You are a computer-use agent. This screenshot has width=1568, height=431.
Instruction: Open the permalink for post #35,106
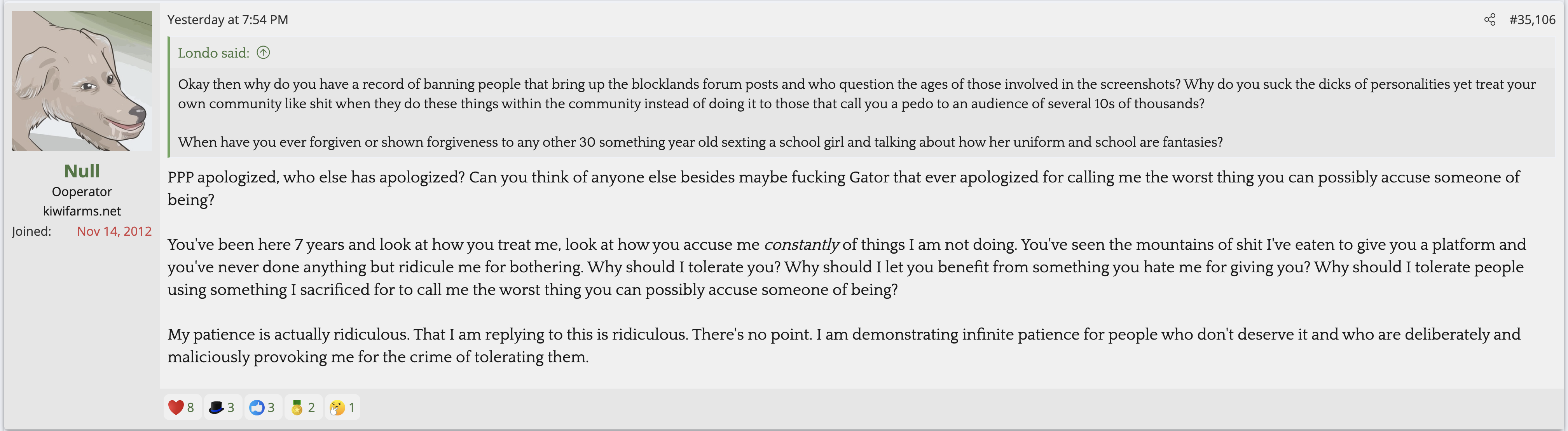[1531, 20]
